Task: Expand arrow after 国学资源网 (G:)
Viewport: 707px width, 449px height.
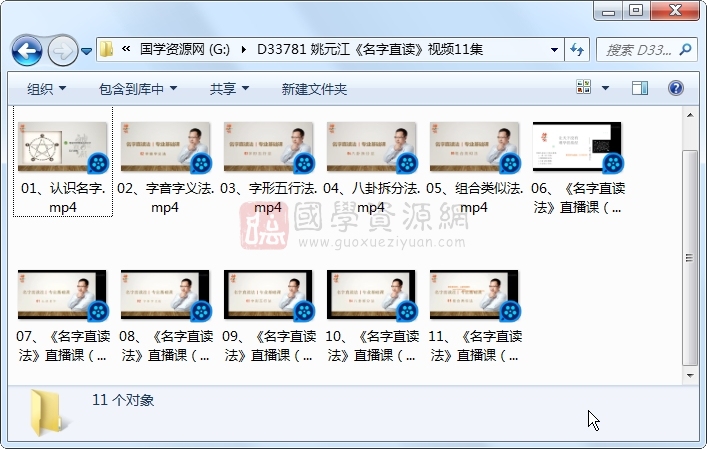Action: point(243,49)
